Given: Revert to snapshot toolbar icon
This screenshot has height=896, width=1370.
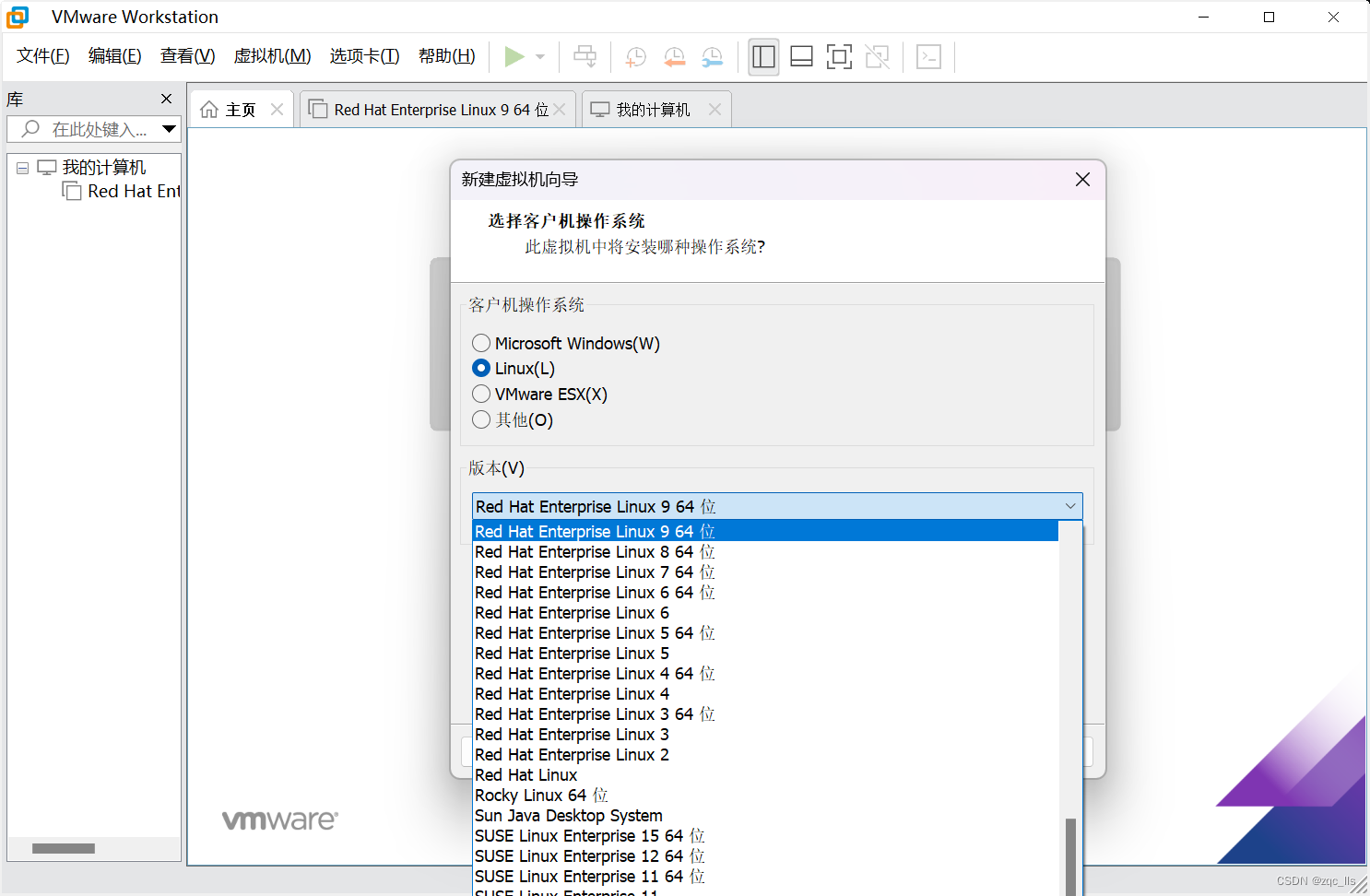Looking at the screenshot, I should (x=674, y=57).
